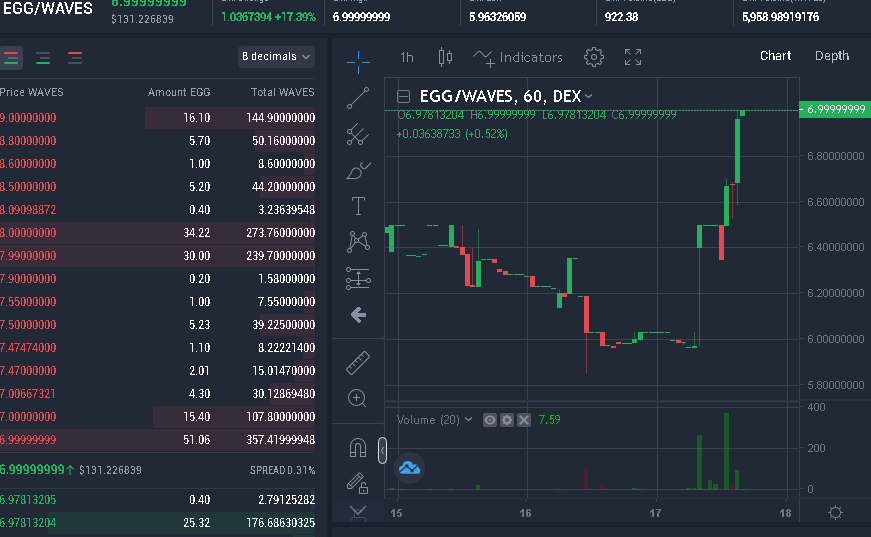Open the collapsed tool at toolbar bottom
The height and width of the screenshot is (537, 871).
tap(358, 513)
